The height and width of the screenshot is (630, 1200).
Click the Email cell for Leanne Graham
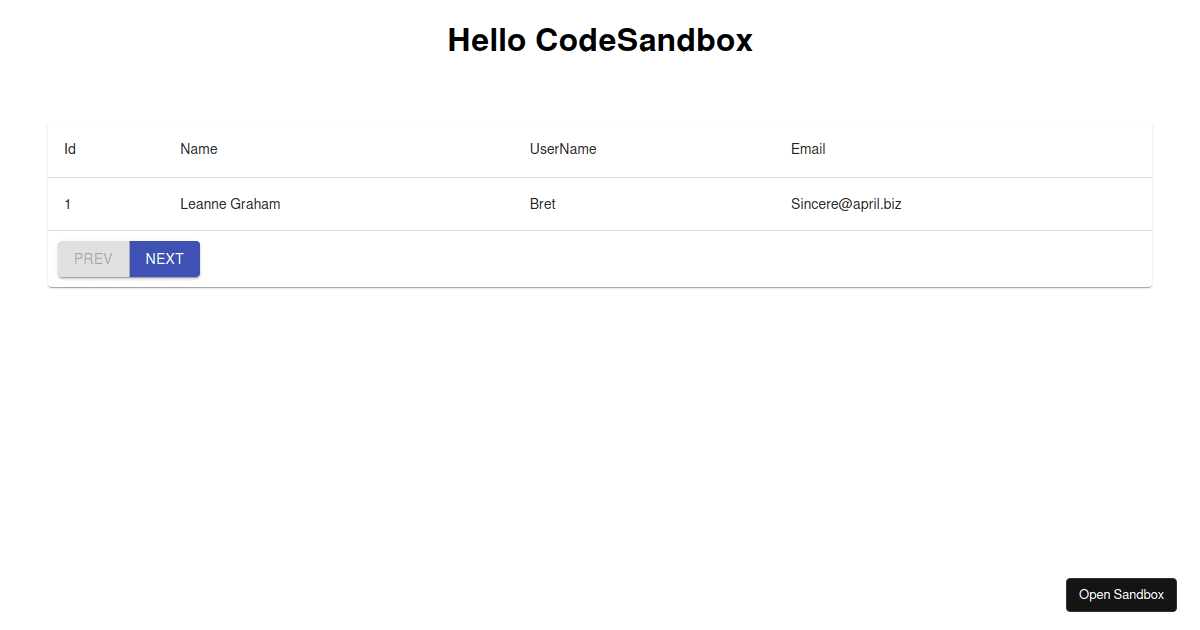point(846,203)
